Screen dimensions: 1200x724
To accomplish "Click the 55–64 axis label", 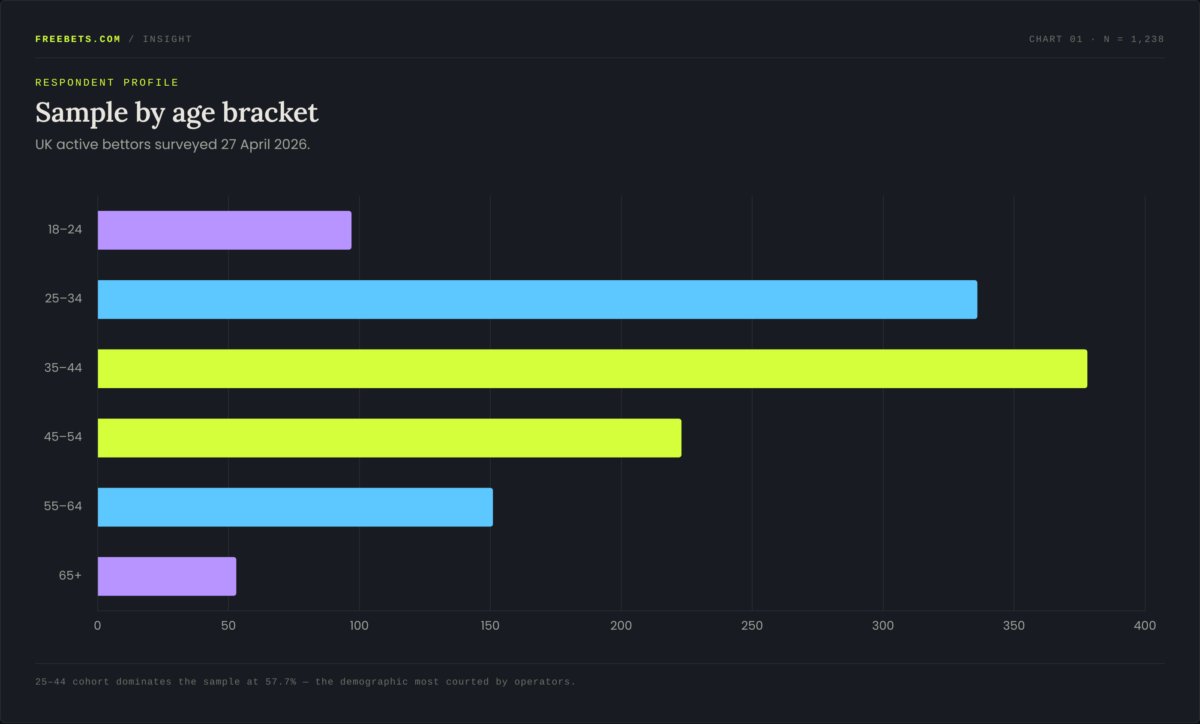I will [x=65, y=507].
